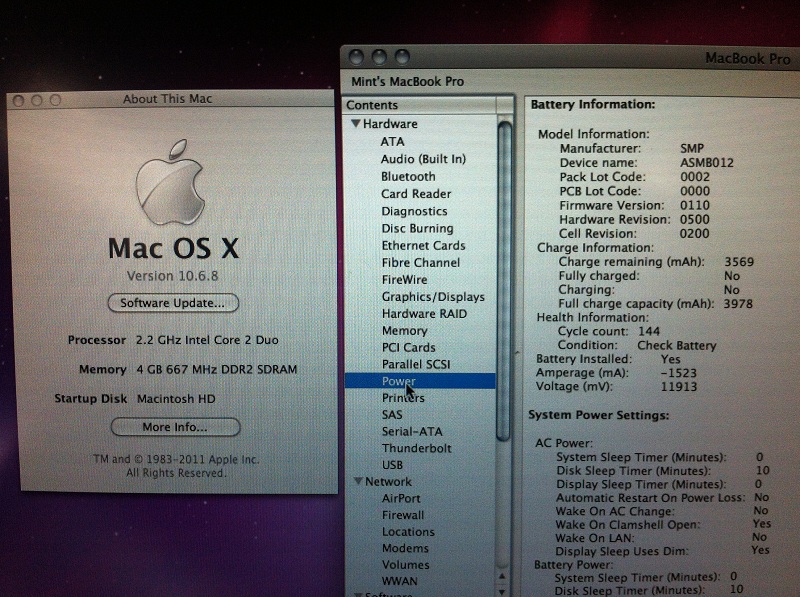Select FireWire in the Hardware list
The height and width of the screenshot is (597, 800).
tap(405, 280)
